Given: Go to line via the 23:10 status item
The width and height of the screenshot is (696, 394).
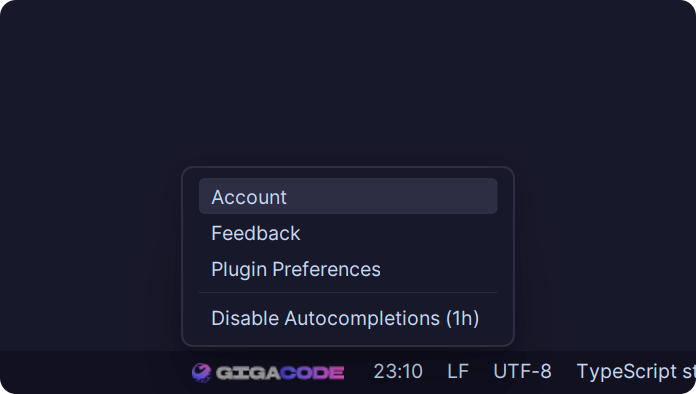Looking at the screenshot, I should (x=398, y=371).
